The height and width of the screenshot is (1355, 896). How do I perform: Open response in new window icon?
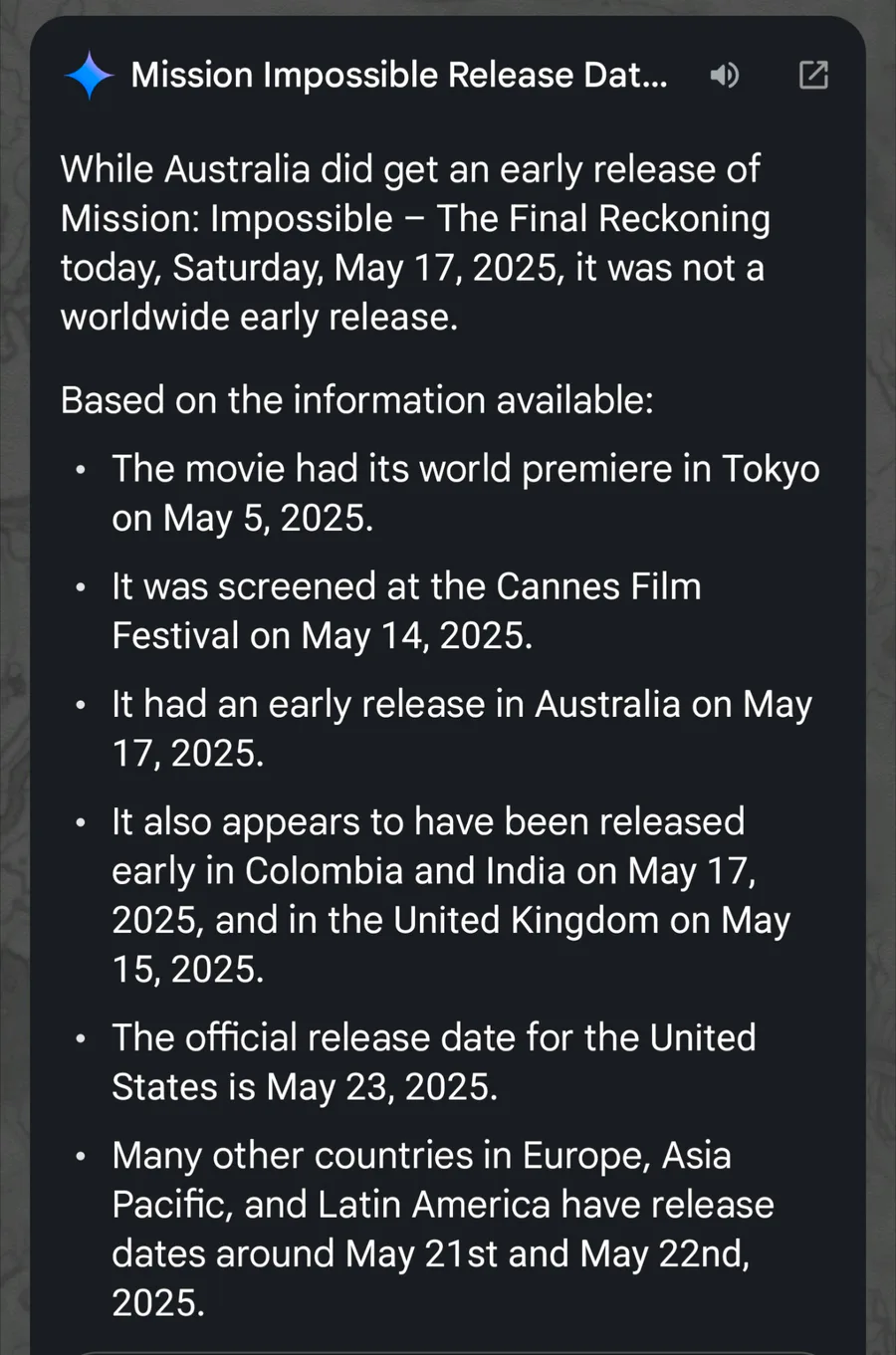tap(813, 75)
